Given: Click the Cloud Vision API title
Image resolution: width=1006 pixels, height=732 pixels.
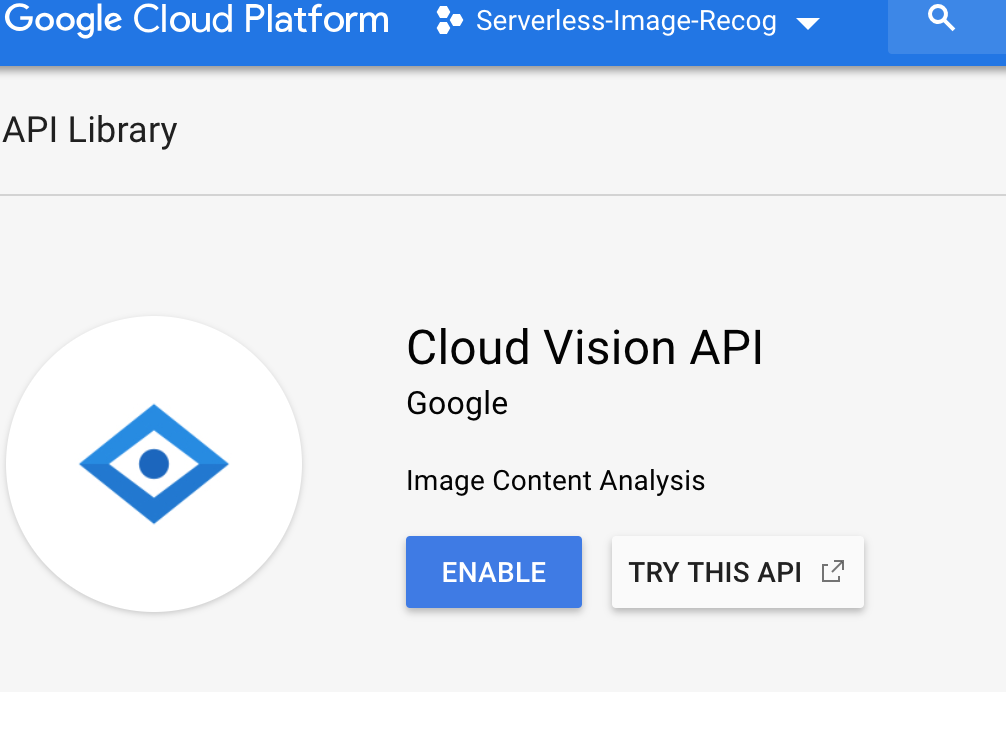Looking at the screenshot, I should tap(584, 347).
